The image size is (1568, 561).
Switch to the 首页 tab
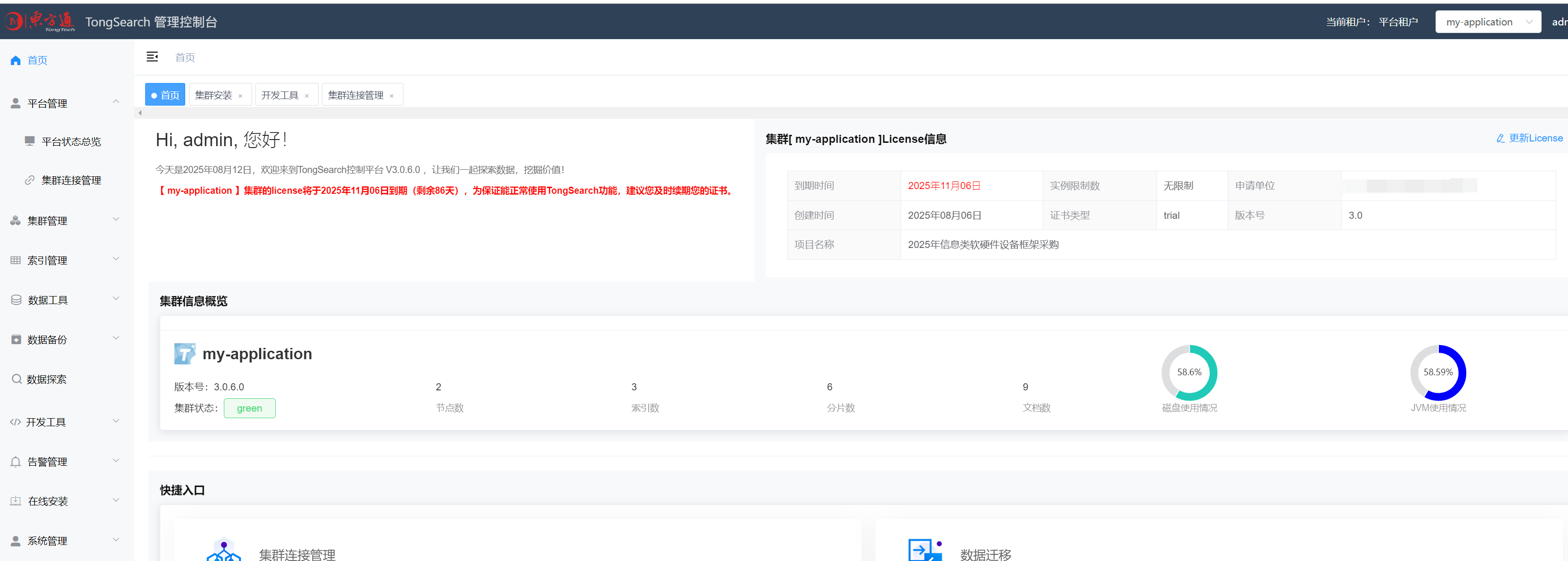pyautogui.click(x=165, y=95)
